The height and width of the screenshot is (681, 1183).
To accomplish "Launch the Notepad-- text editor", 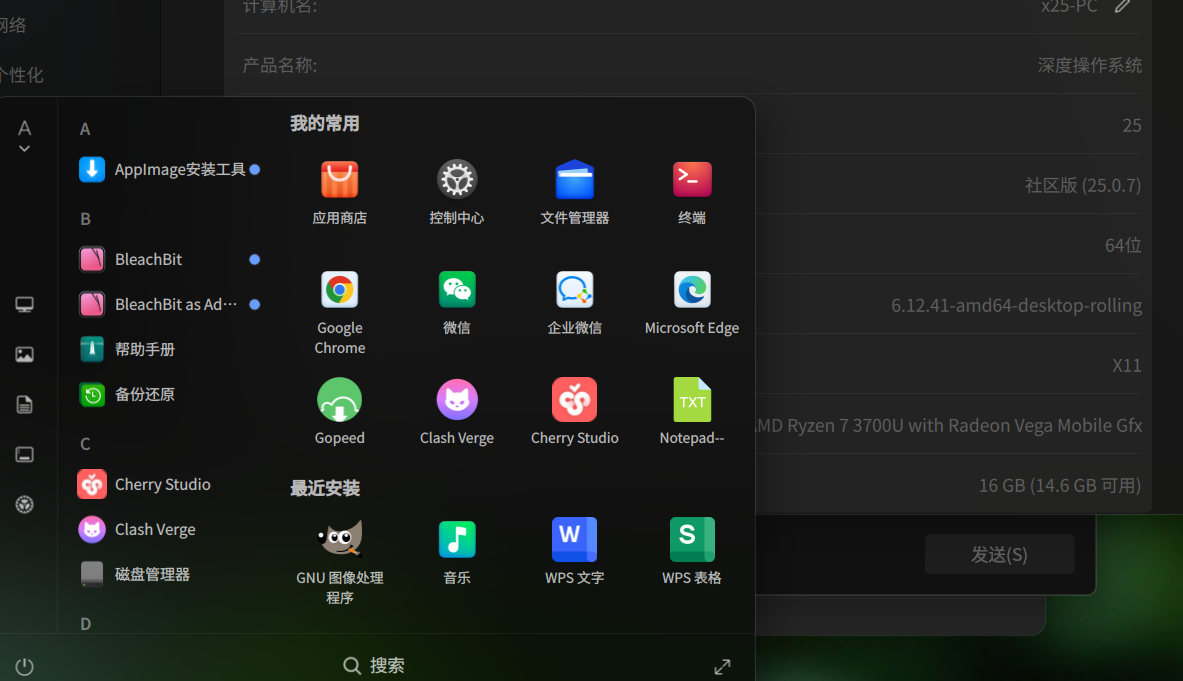I will click(x=692, y=400).
